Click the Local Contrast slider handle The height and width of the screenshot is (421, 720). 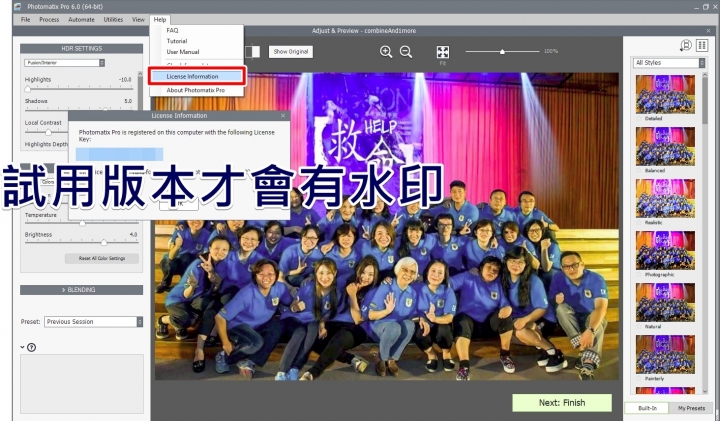coord(48,132)
